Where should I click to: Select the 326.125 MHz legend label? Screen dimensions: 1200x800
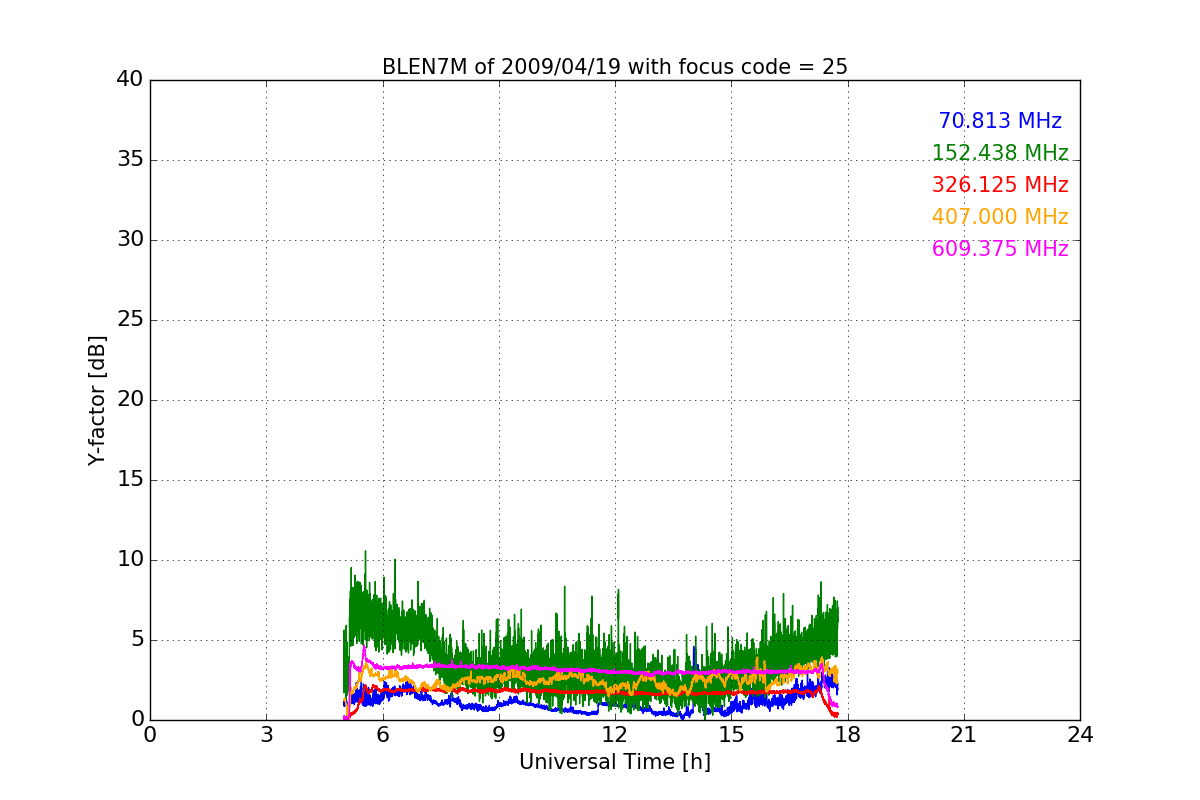(x=1000, y=185)
